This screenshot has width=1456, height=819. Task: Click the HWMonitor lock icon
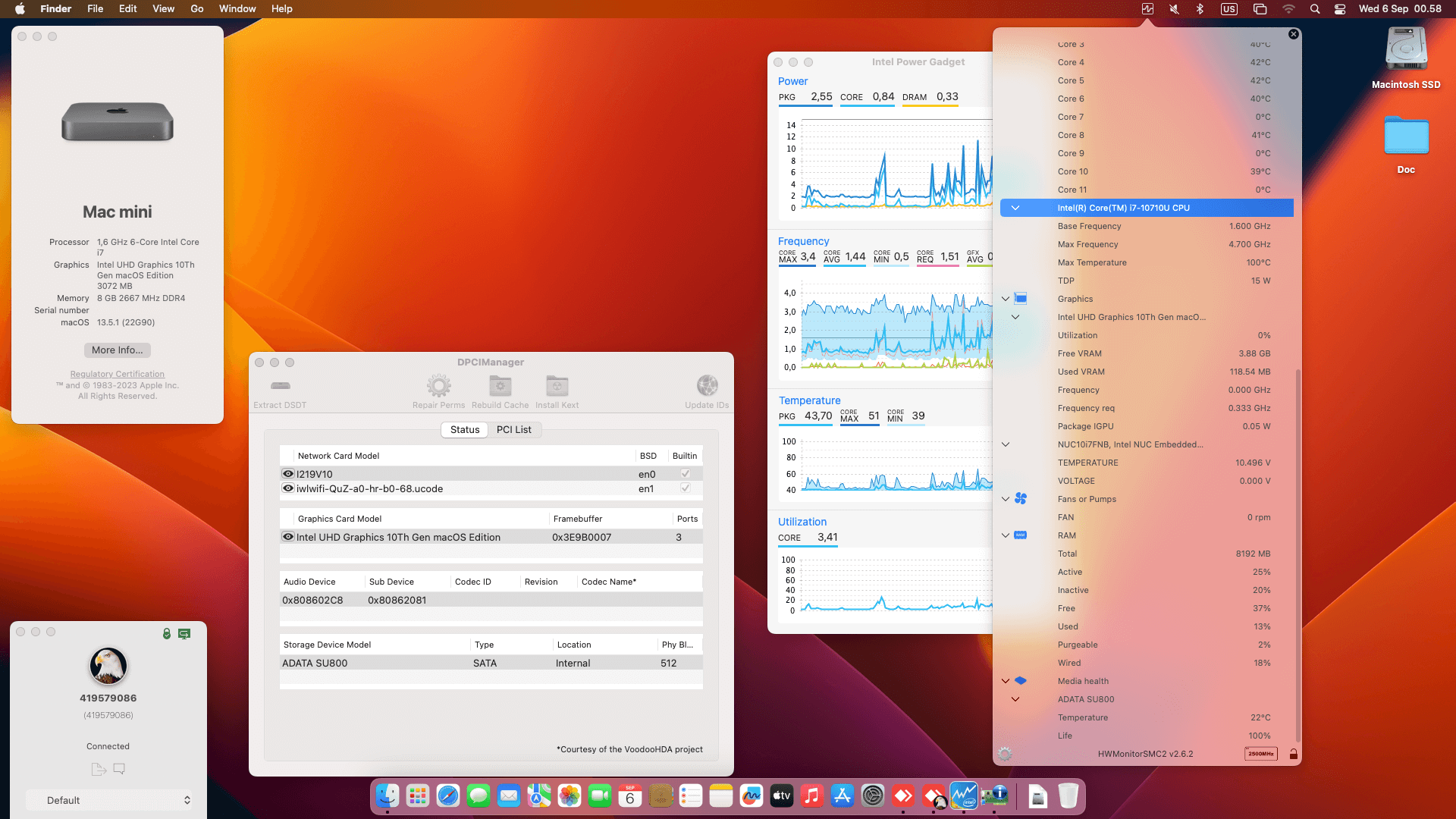click(x=1293, y=754)
